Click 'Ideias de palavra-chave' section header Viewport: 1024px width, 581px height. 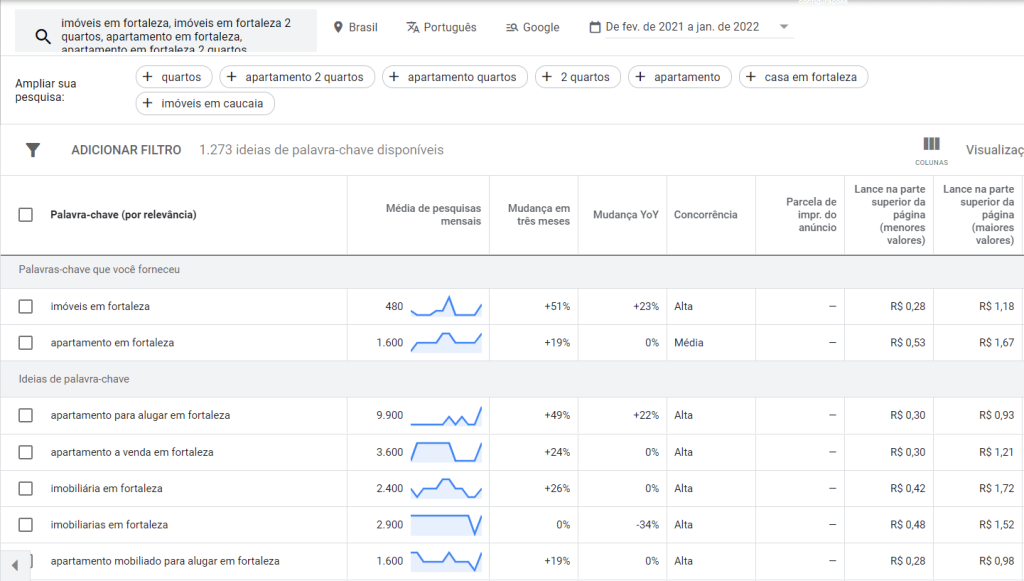tap(74, 379)
